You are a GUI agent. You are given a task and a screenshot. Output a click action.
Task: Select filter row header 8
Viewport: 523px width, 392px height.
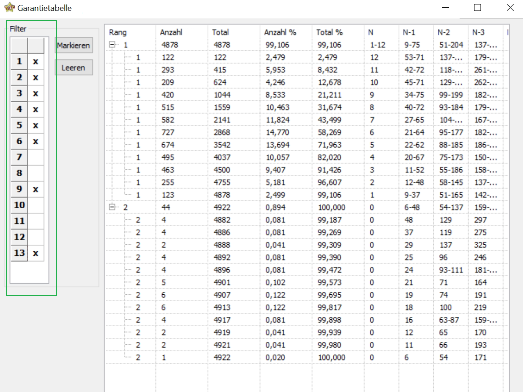tap(19, 173)
